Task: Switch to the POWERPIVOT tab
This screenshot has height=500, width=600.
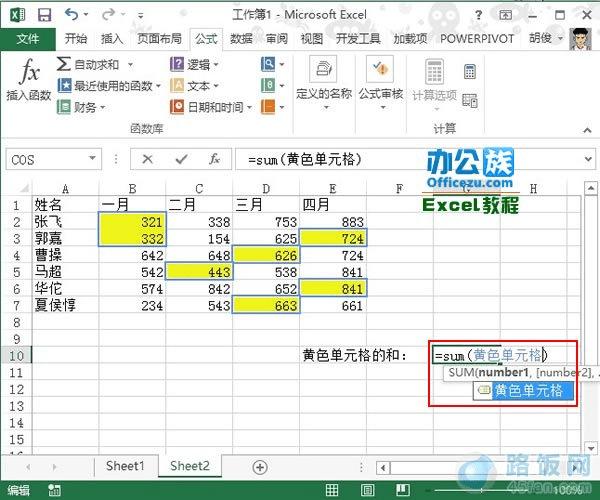Action: 477,39
